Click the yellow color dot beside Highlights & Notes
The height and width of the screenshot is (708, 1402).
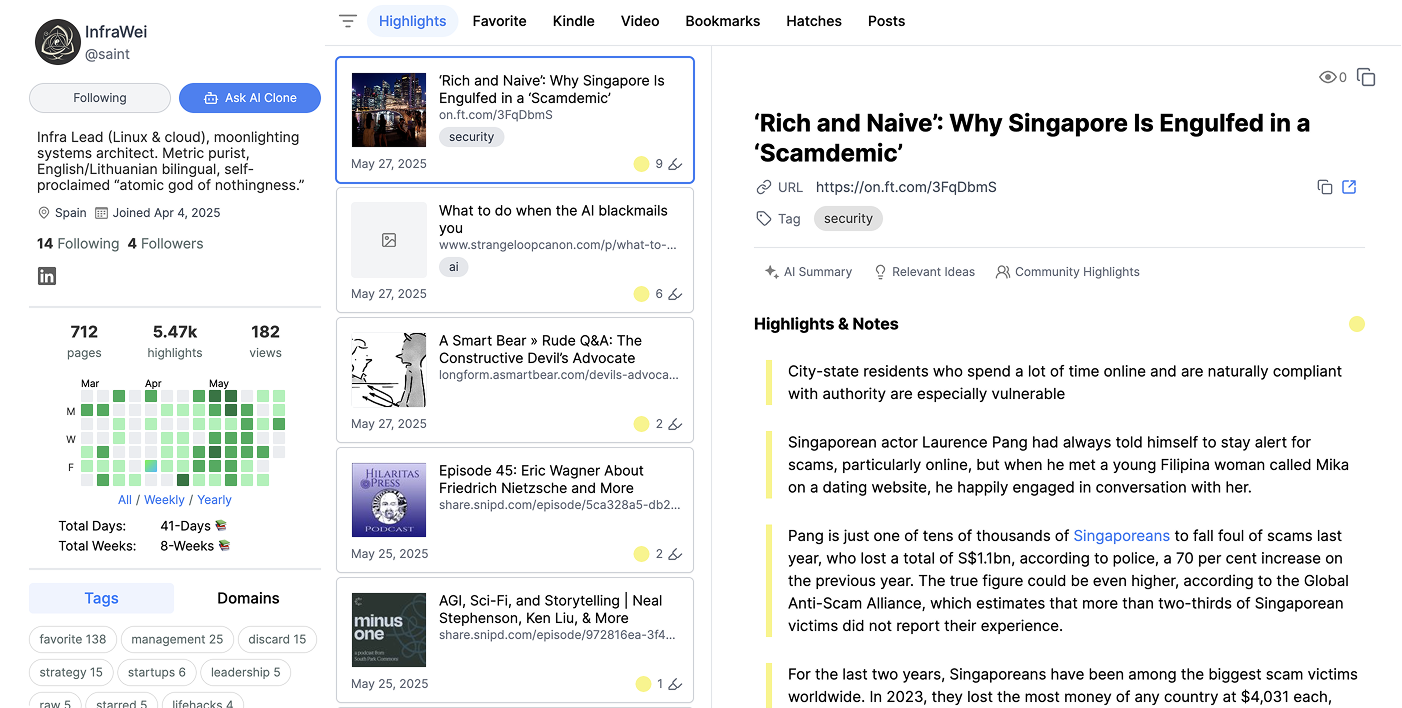click(x=1357, y=324)
